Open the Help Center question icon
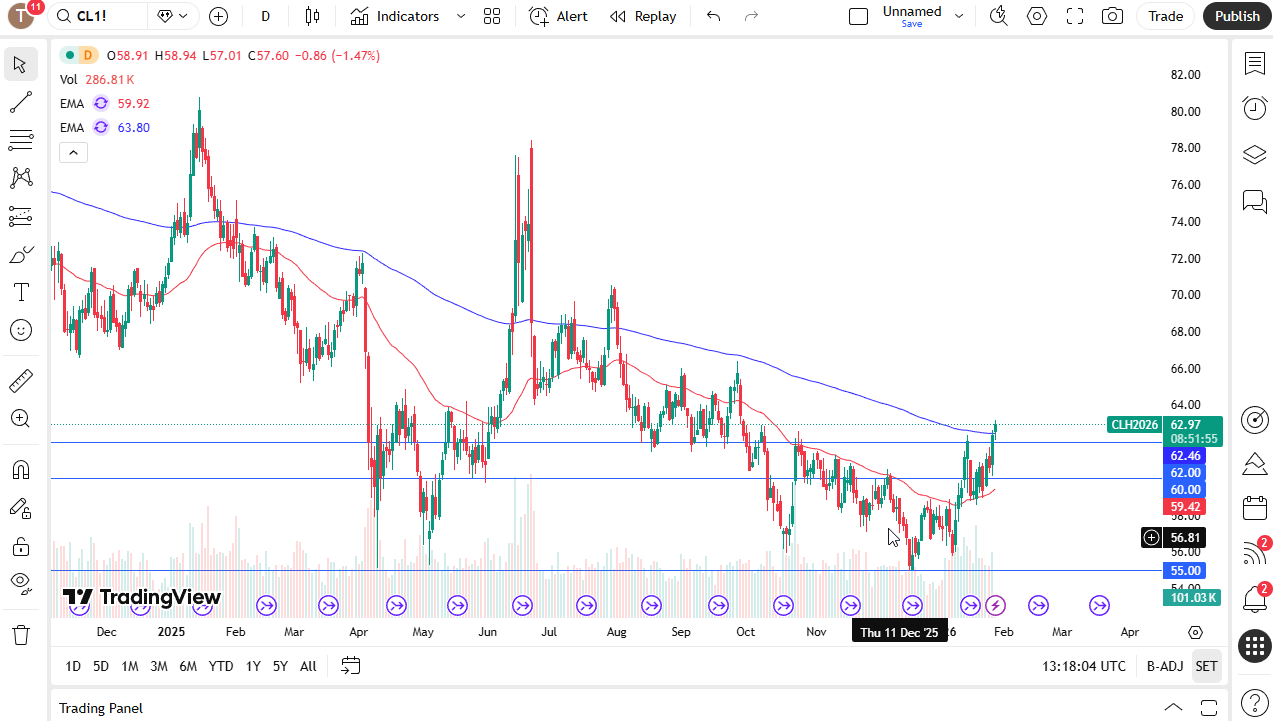This screenshot has height=721, width=1273. click(x=1254, y=702)
